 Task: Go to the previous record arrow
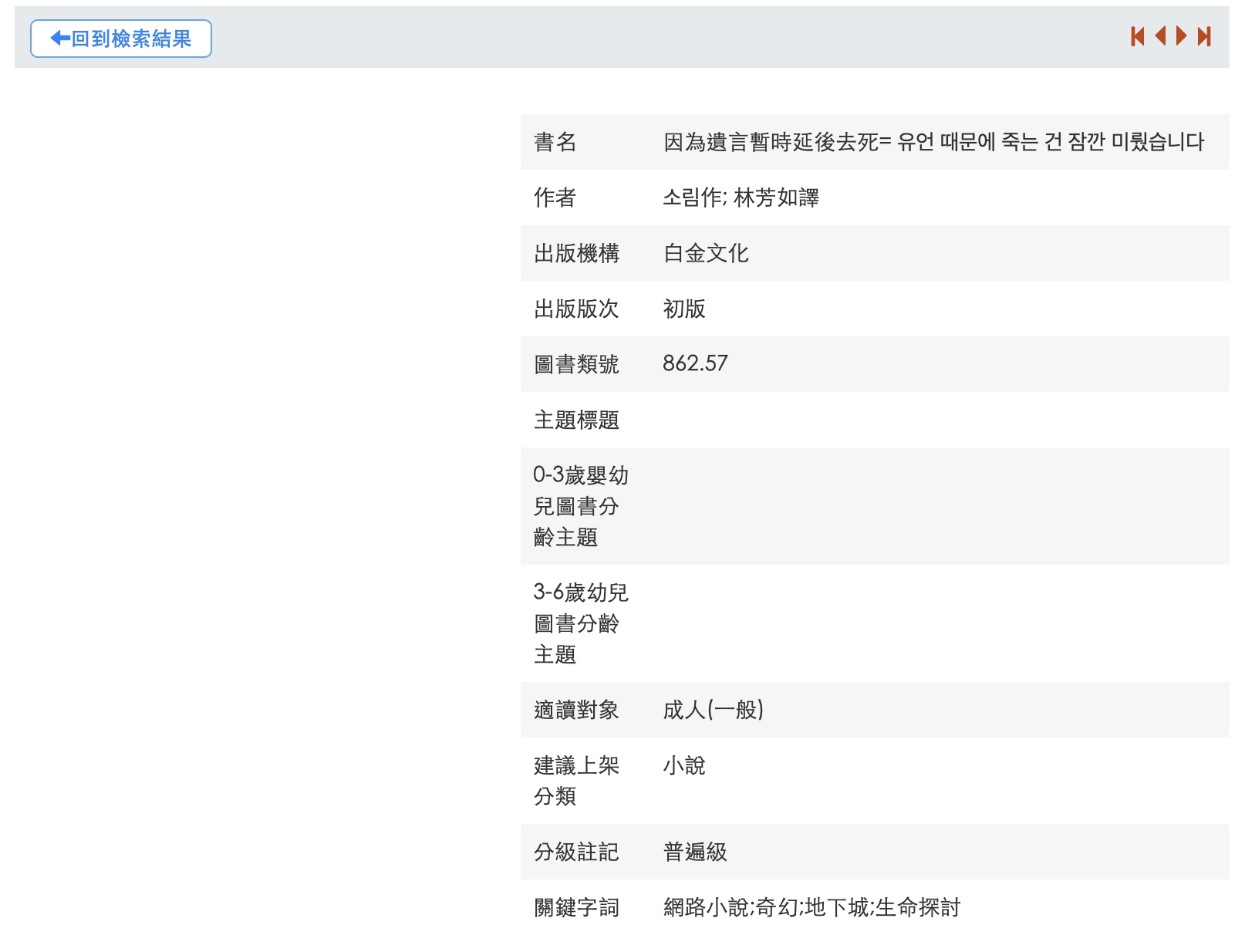click(1159, 36)
